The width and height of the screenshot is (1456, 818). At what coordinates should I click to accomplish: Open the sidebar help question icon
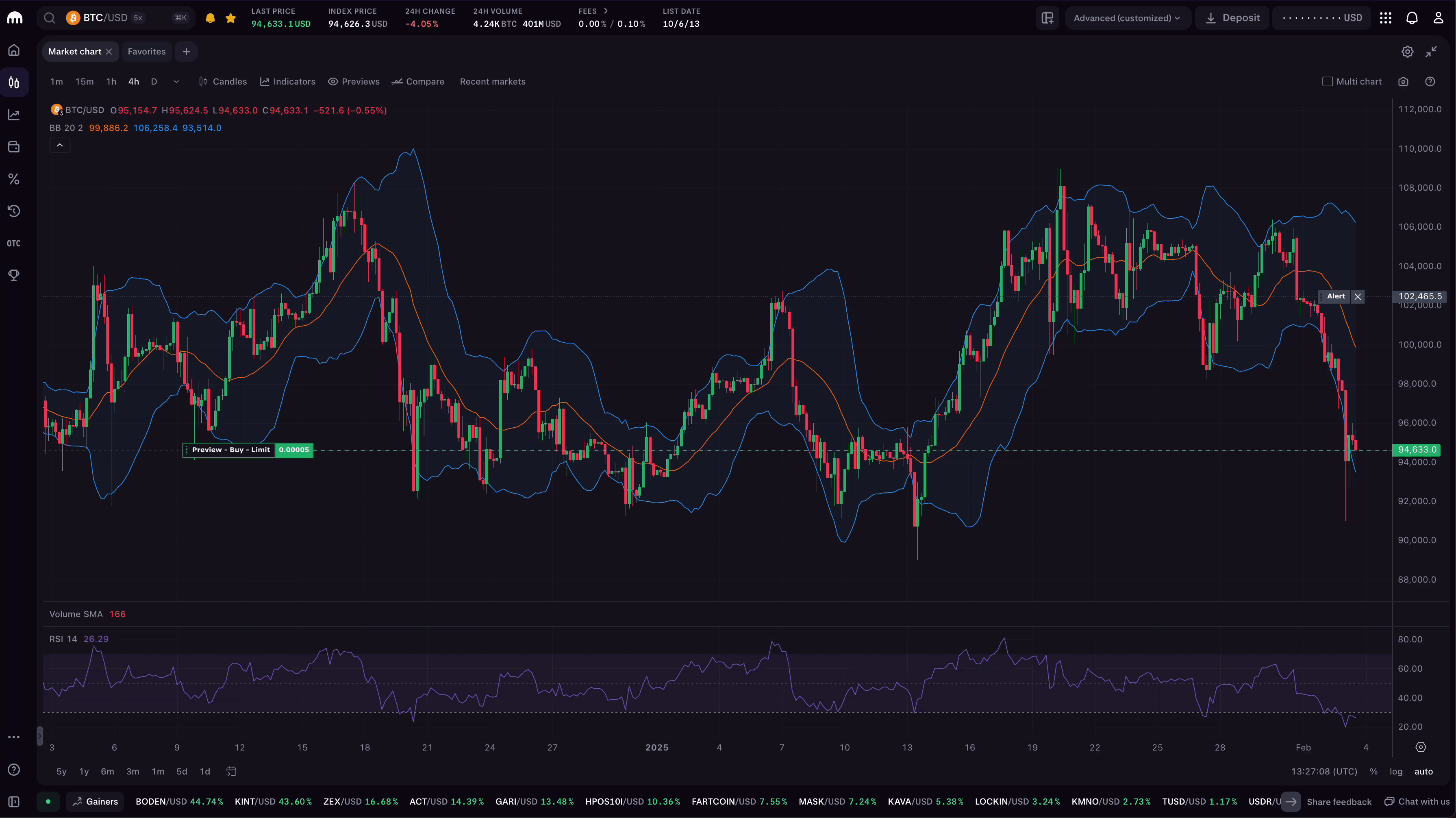coord(14,770)
